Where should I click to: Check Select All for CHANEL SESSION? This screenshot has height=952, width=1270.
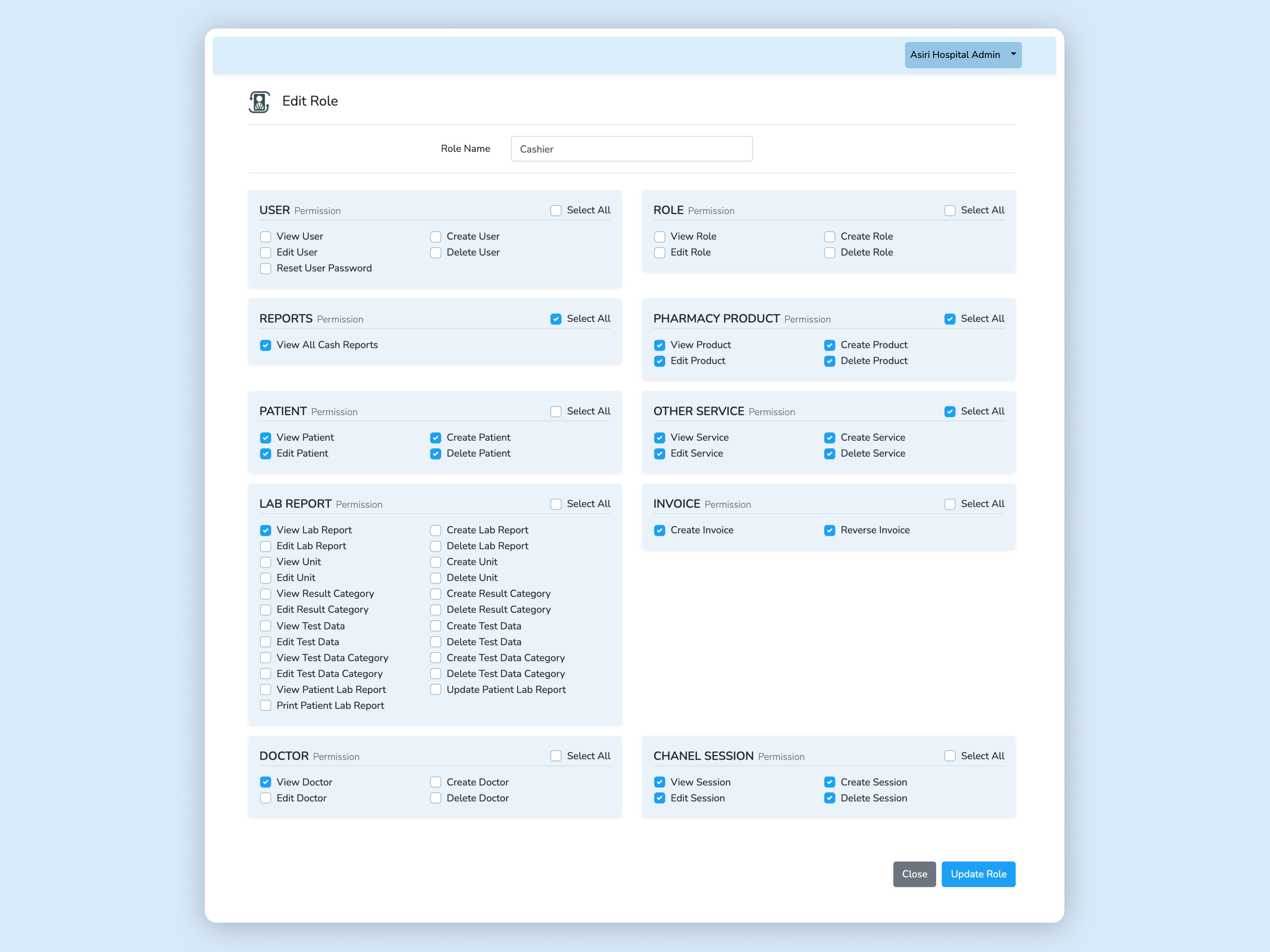(950, 756)
